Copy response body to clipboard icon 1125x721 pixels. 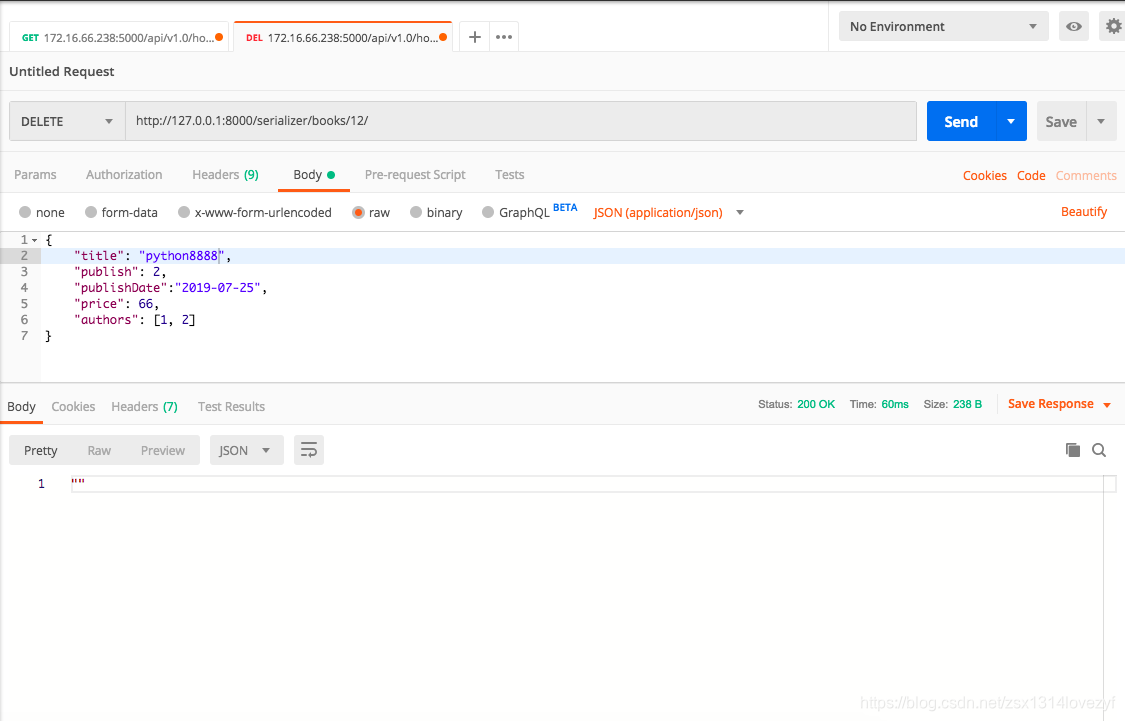point(1073,450)
